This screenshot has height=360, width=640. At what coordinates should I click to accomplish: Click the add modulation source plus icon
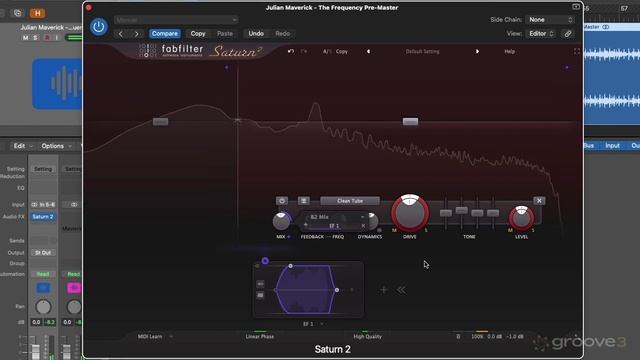[x=384, y=290]
